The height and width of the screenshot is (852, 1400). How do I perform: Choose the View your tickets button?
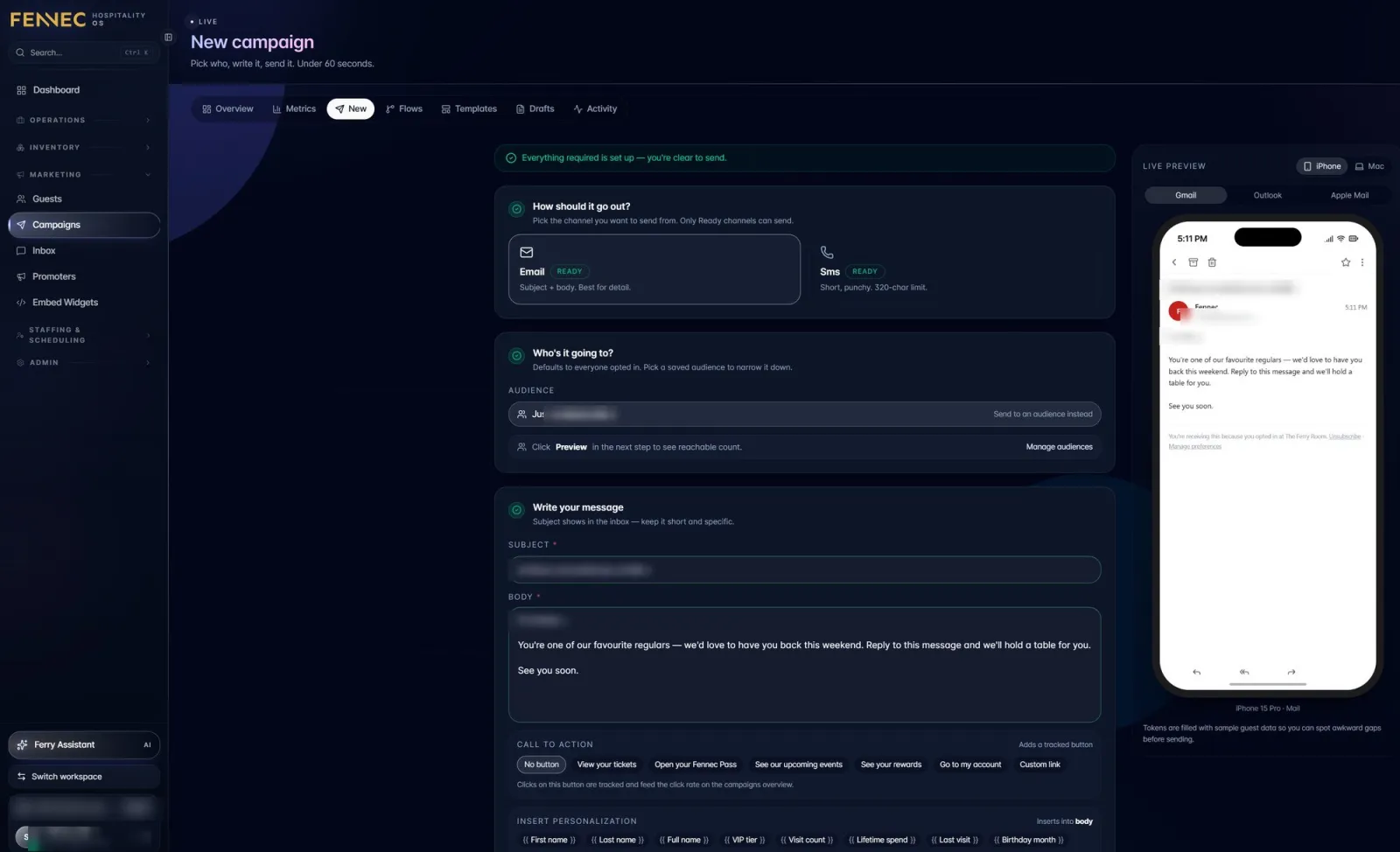point(606,765)
